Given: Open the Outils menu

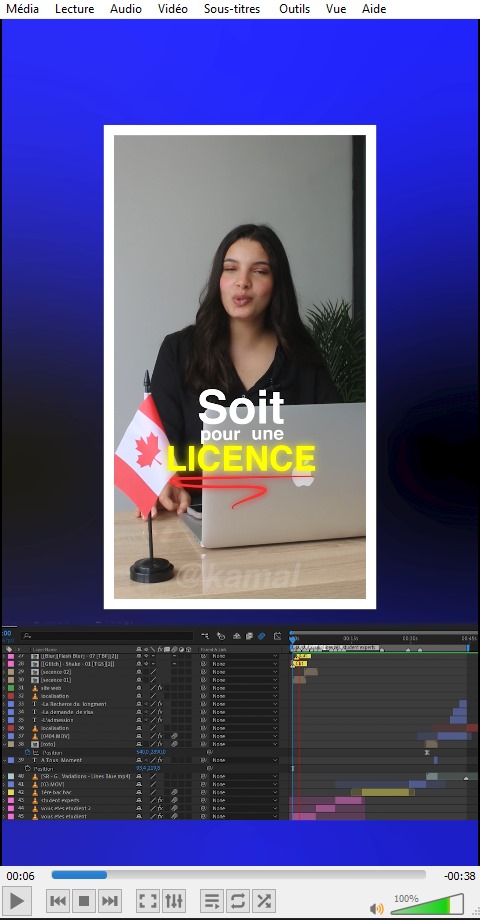Looking at the screenshot, I should pos(295,9).
